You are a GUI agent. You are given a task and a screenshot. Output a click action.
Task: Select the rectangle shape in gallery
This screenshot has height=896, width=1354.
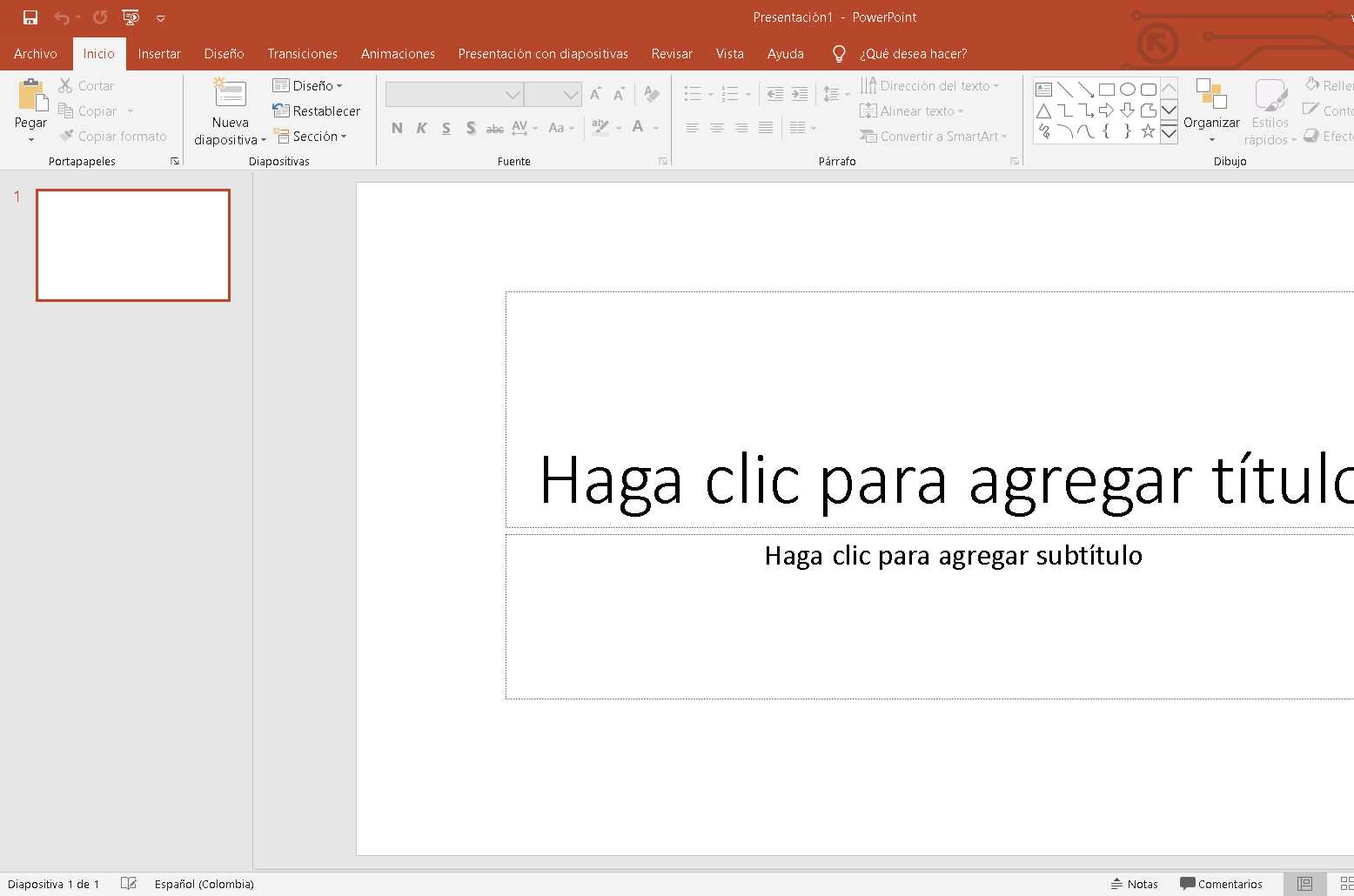click(1107, 89)
